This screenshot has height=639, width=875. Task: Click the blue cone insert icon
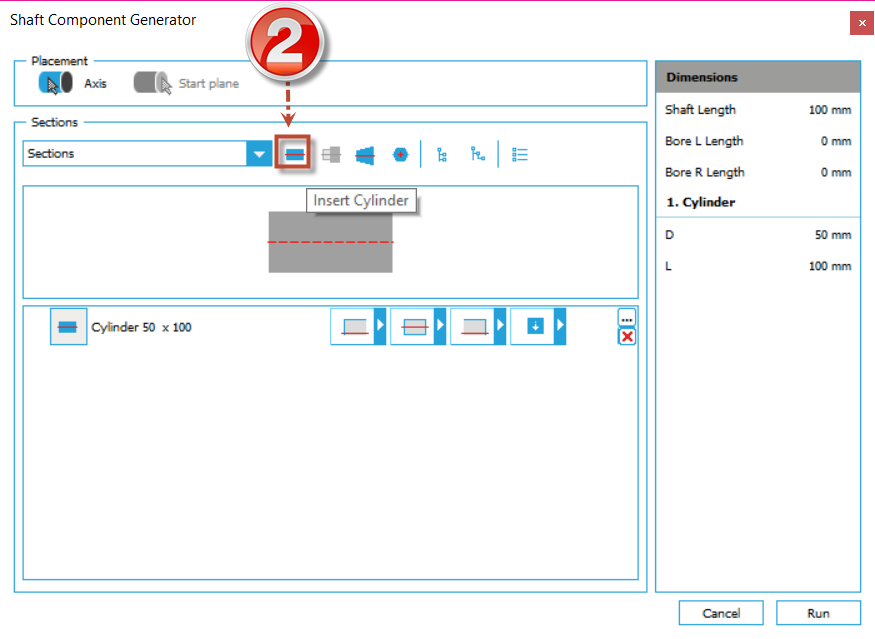(x=364, y=153)
